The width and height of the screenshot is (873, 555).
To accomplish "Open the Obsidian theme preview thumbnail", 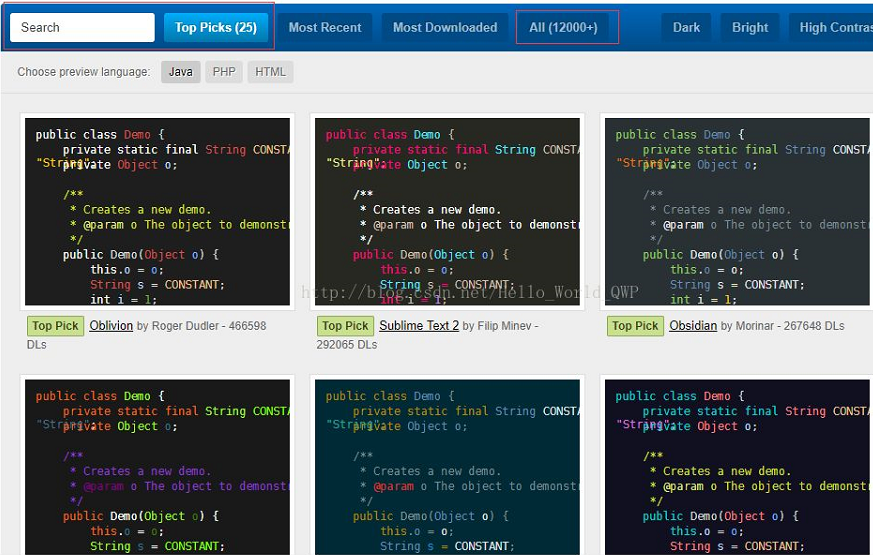I will point(737,212).
